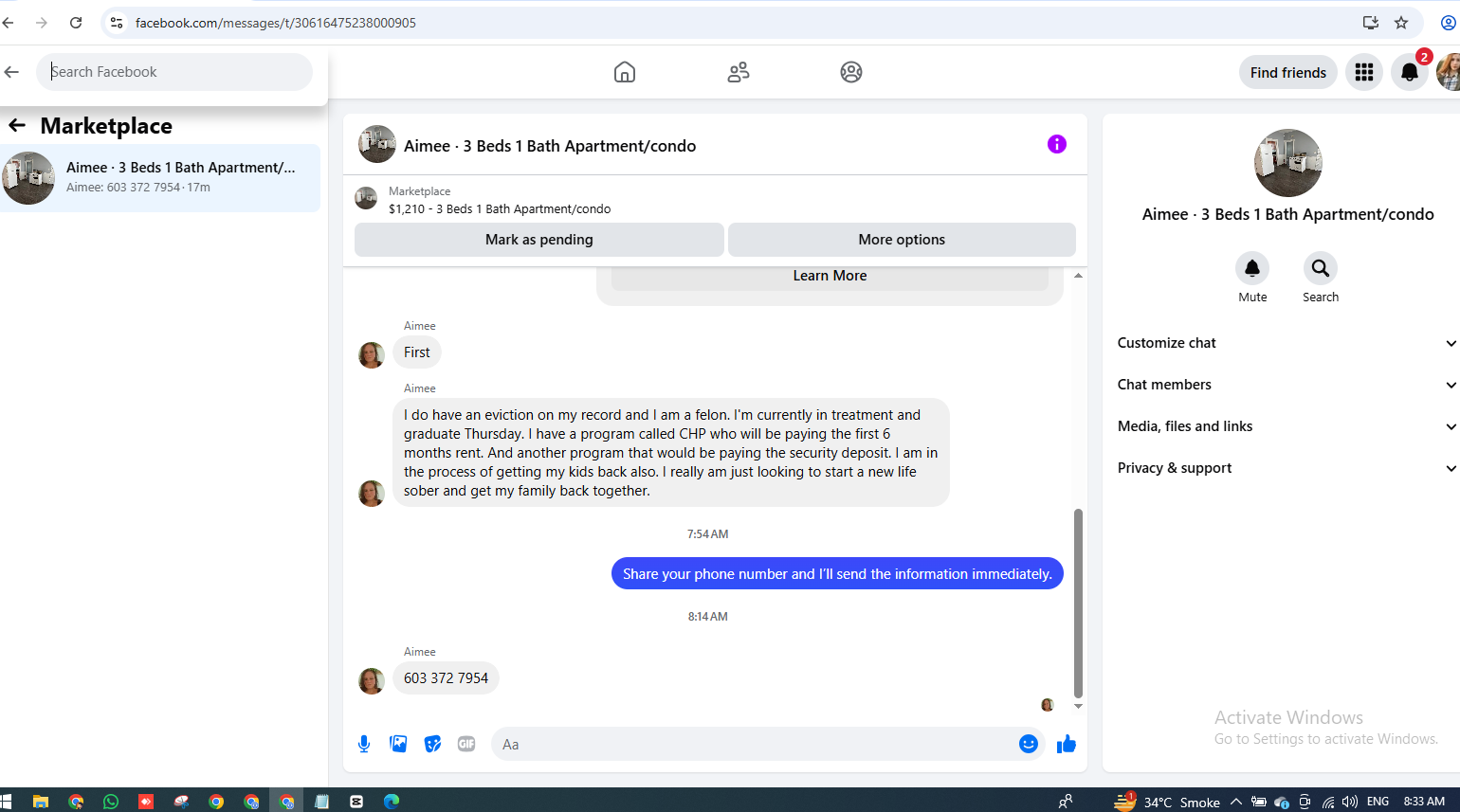1460x812 pixels.
Task: Go to the Facebook Home icon
Action: click(625, 72)
